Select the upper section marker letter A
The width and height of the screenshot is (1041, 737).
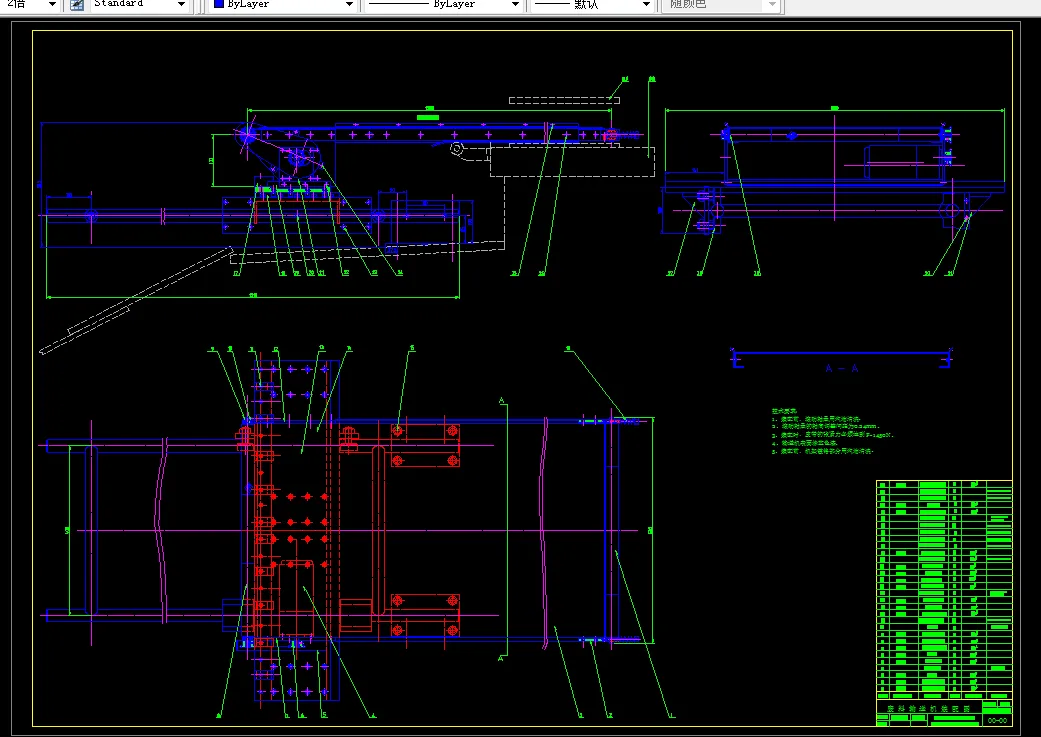pyautogui.click(x=502, y=400)
